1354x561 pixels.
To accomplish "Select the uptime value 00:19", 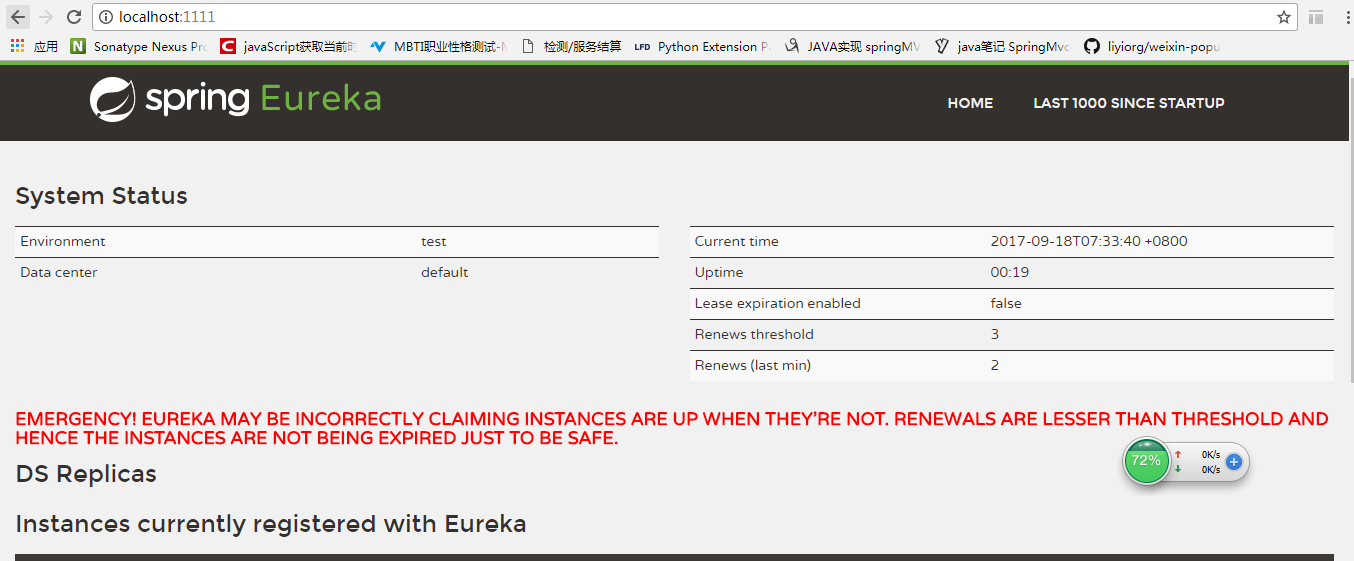I will pyautogui.click(x=1010, y=273).
